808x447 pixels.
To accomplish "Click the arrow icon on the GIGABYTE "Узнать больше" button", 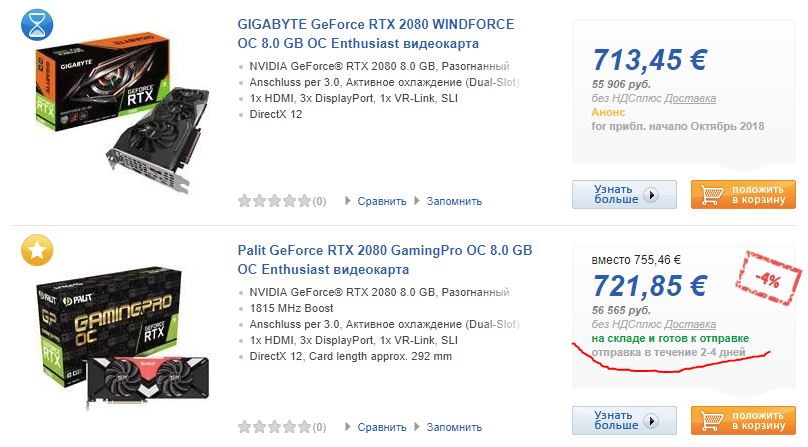I will [x=650, y=195].
